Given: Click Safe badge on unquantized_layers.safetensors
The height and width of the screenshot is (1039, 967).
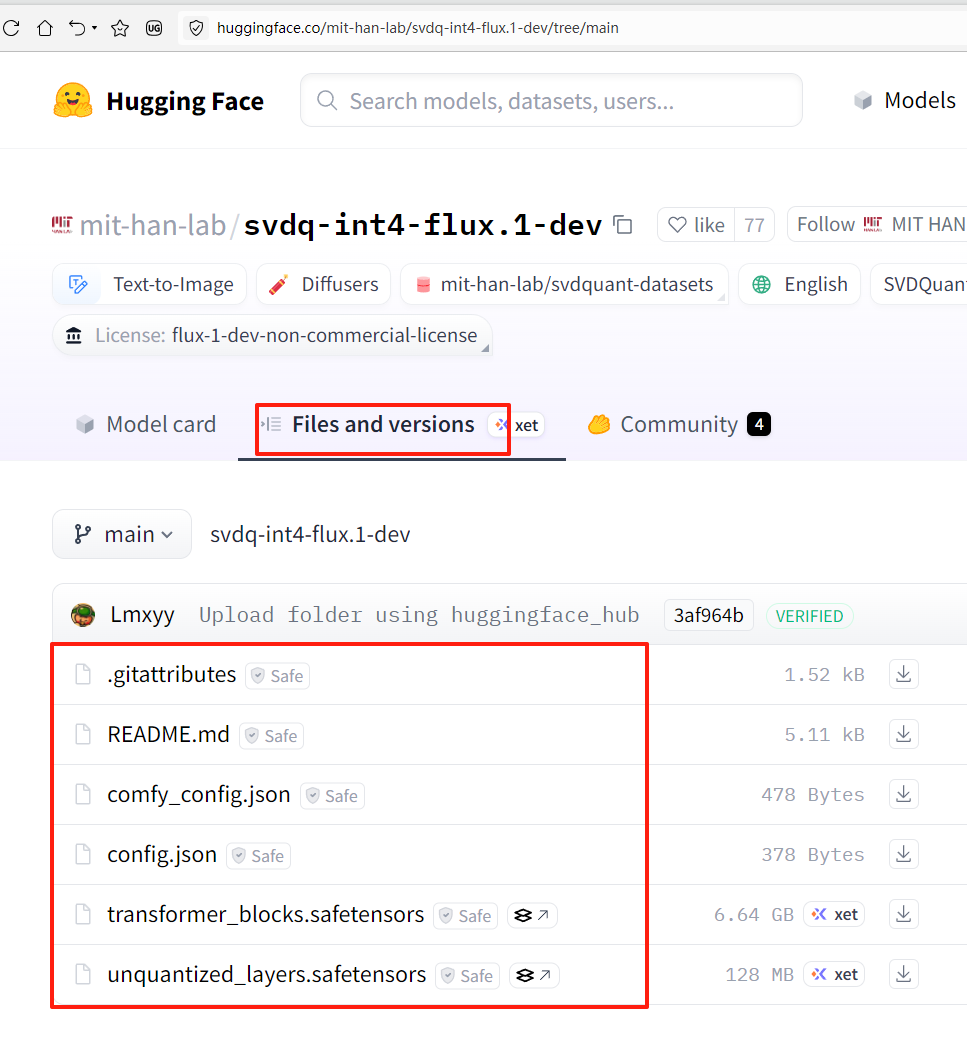Looking at the screenshot, I should [x=468, y=976].
